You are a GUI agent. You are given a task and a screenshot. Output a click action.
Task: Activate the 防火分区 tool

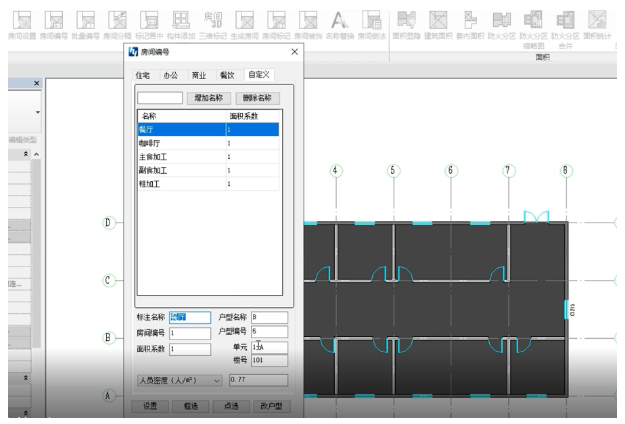501,25
